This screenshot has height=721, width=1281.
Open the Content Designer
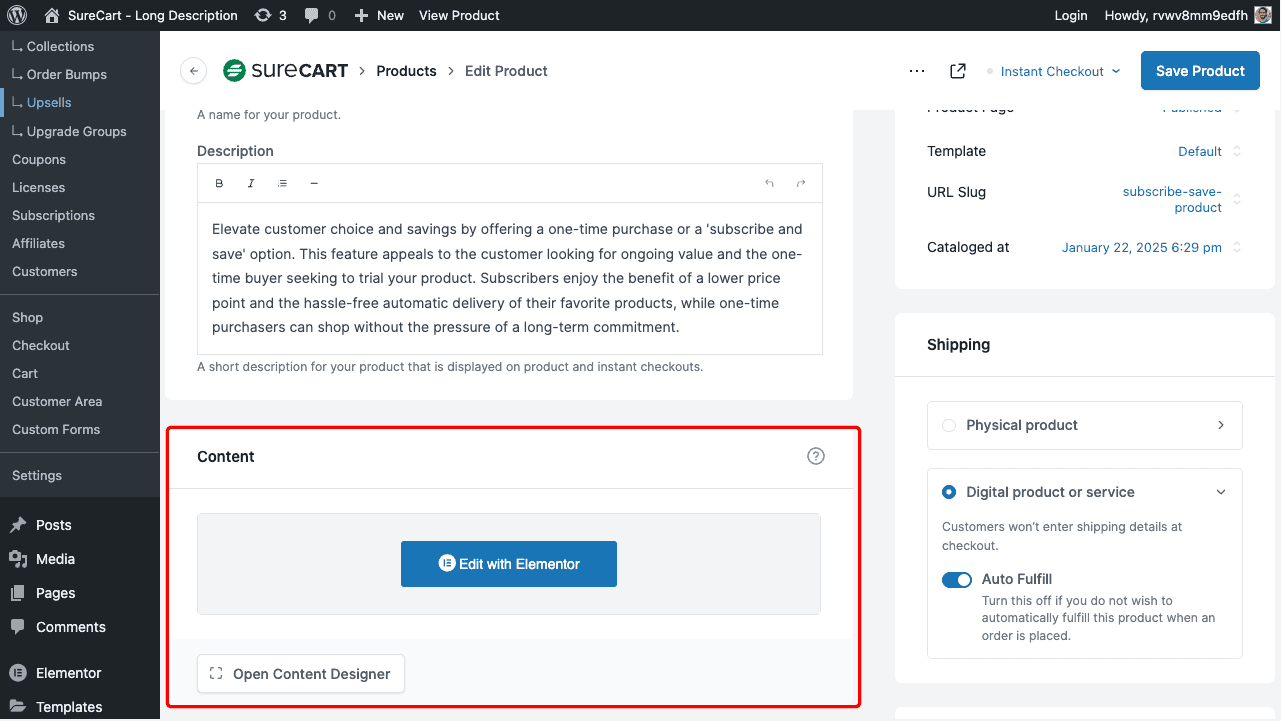300,673
